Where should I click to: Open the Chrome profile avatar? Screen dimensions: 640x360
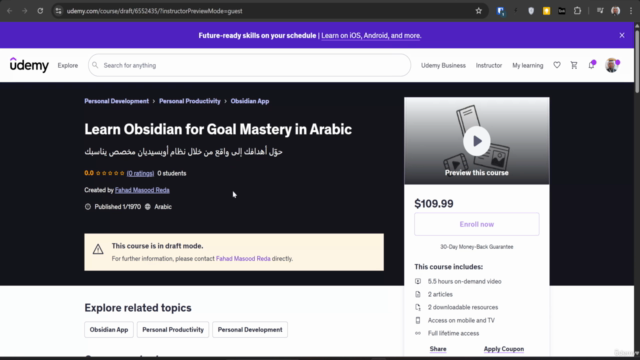pos(616,11)
